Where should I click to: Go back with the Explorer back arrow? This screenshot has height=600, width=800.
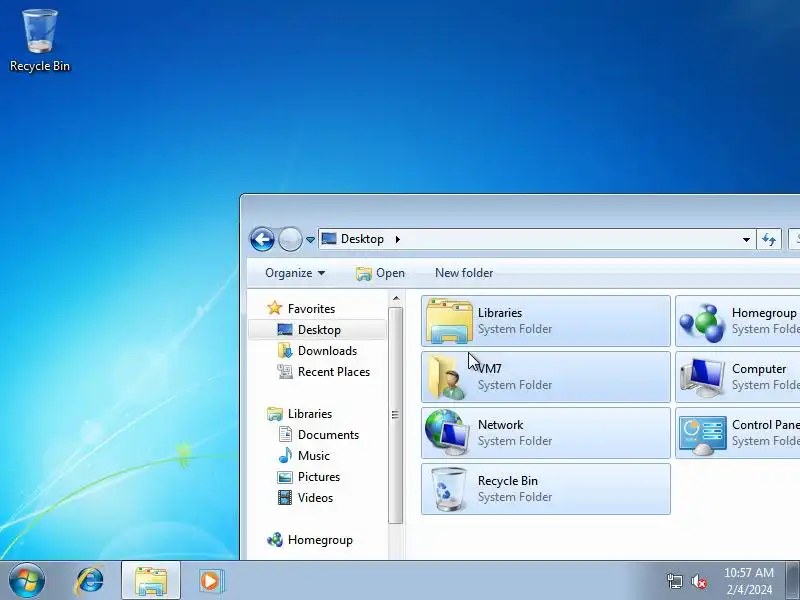point(262,239)
